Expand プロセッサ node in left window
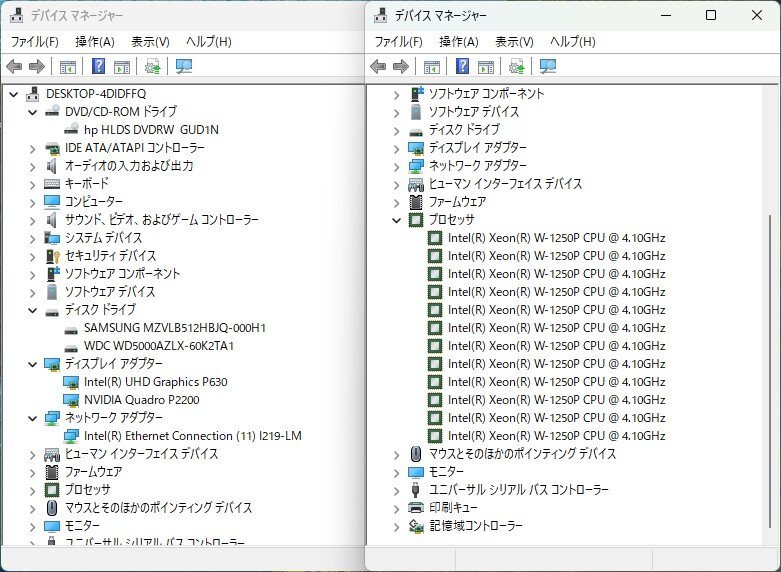 (x=32, y=490)
